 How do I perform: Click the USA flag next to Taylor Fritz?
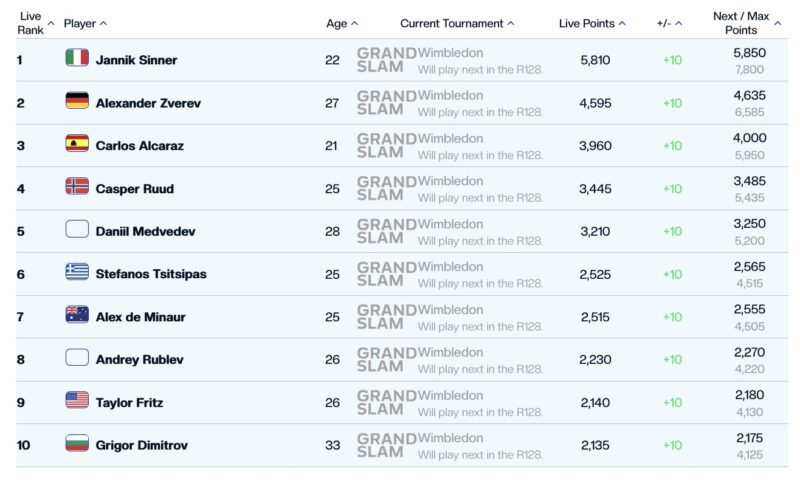pyautogui.click(x=77, y=400)
